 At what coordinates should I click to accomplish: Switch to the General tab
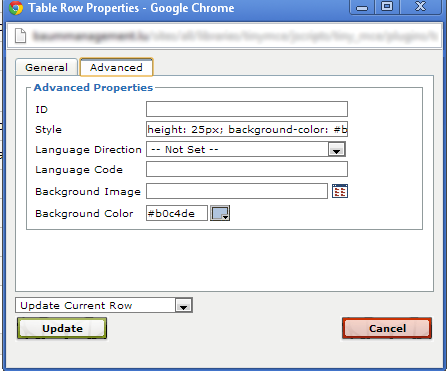tap(47, 67)
